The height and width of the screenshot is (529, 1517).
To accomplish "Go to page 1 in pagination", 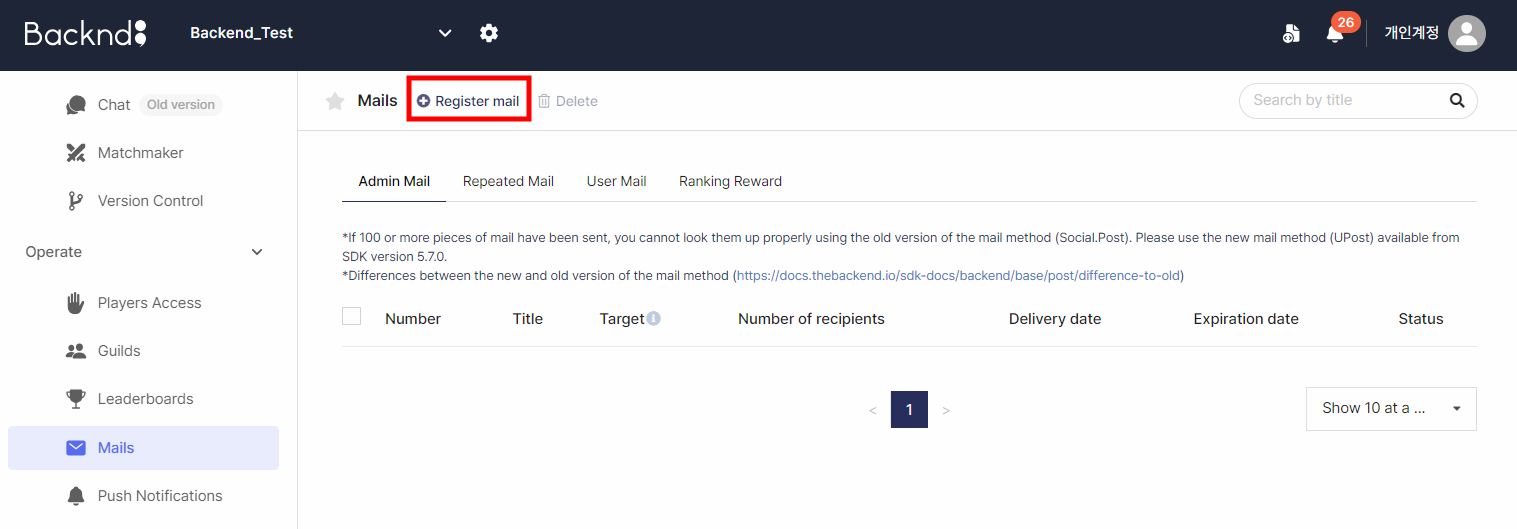I will click(909, 410).
